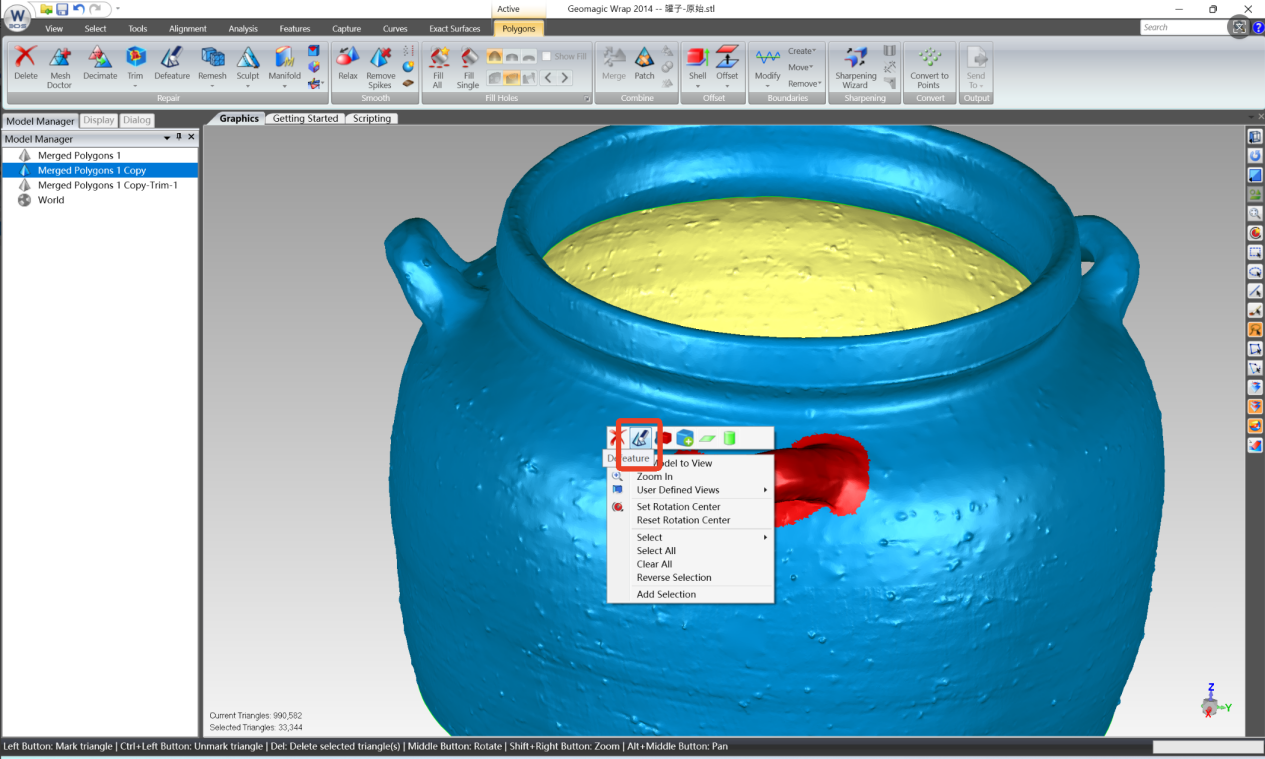
Task: Toggle the curvature-based fill mode
Action: click(x=495, y=56)
